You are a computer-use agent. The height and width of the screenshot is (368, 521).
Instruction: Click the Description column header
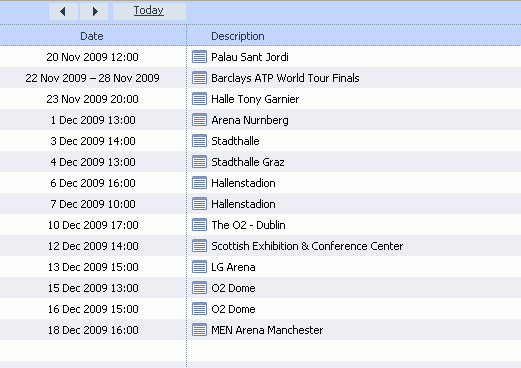[x=238, y=36]
